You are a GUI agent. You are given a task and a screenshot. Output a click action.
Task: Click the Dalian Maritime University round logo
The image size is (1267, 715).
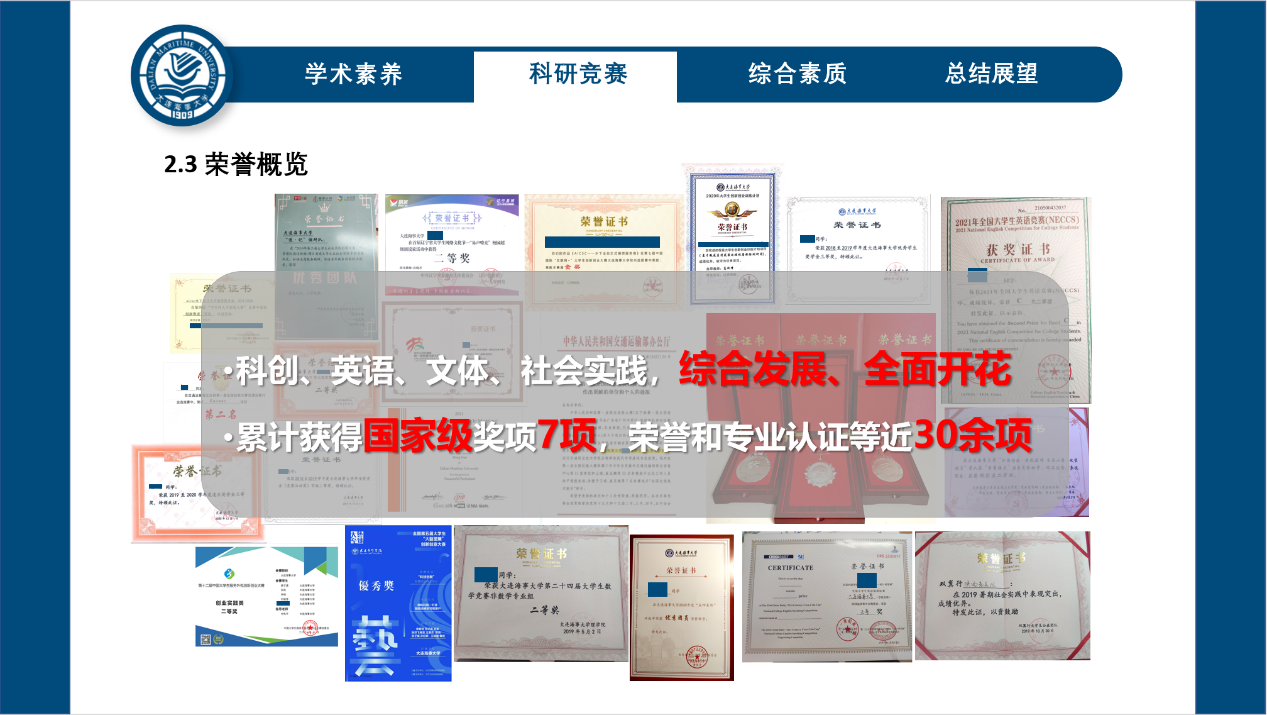click(x=180, y=76)
